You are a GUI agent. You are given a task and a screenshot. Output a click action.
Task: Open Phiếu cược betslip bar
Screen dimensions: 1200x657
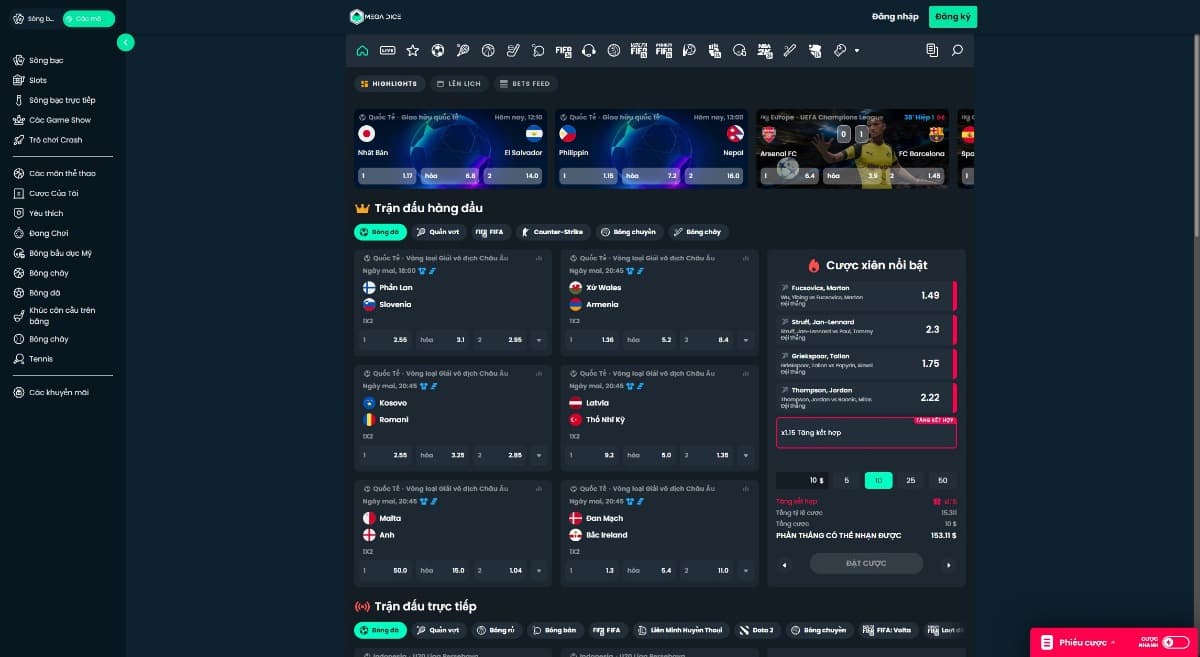[1115, 642]
